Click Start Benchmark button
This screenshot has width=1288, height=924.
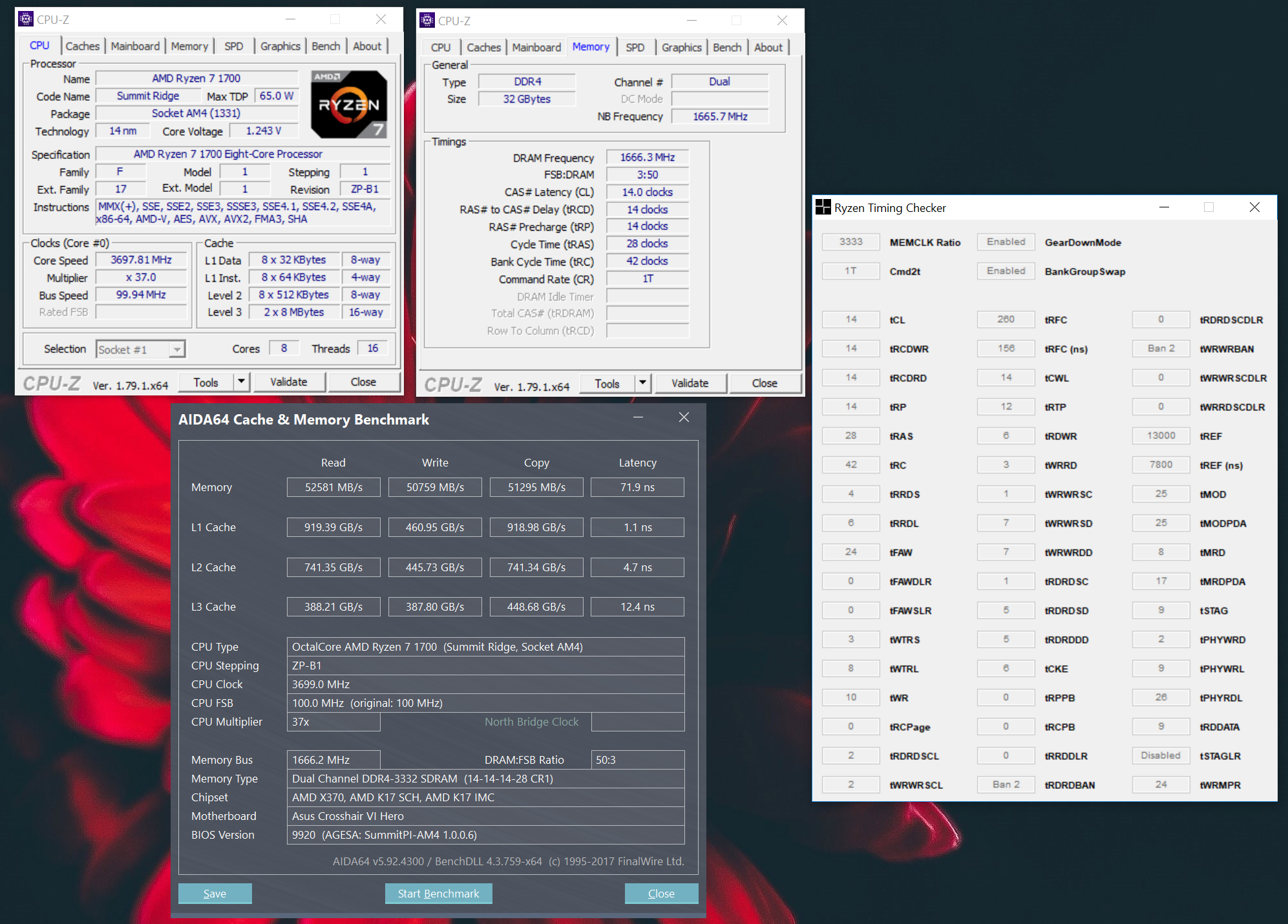pos(438,894)
